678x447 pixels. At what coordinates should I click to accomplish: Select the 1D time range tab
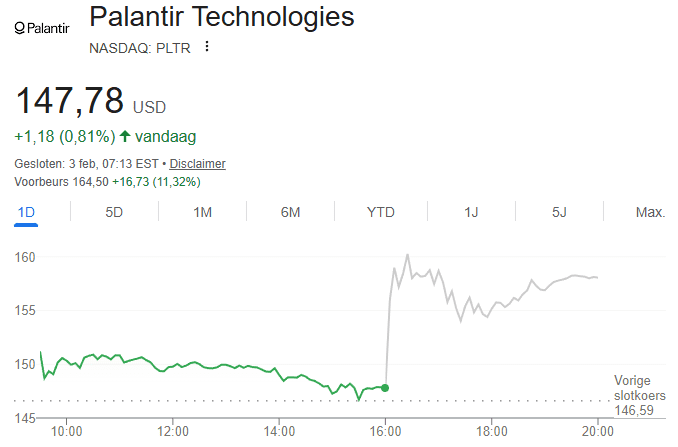tap(26, 212)
